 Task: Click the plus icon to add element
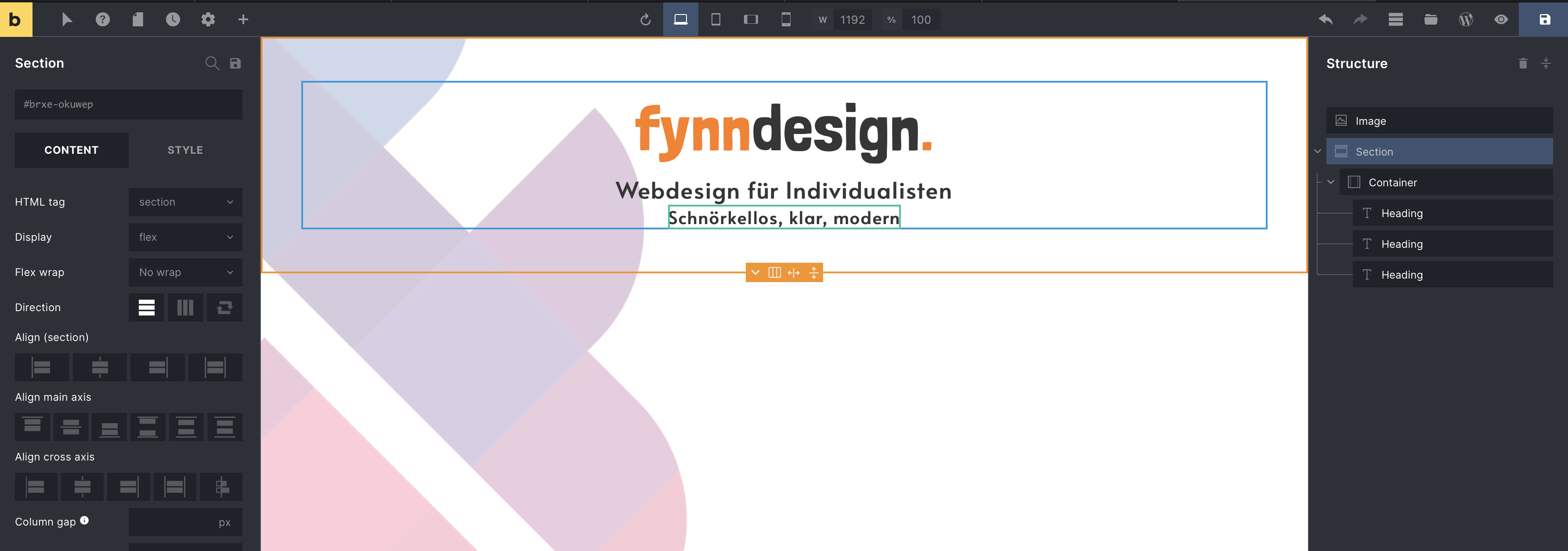coord(243,19)
